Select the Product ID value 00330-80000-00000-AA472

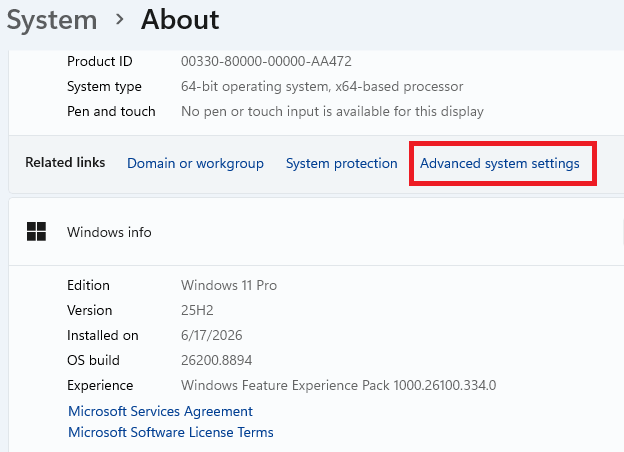coord(266,61)
